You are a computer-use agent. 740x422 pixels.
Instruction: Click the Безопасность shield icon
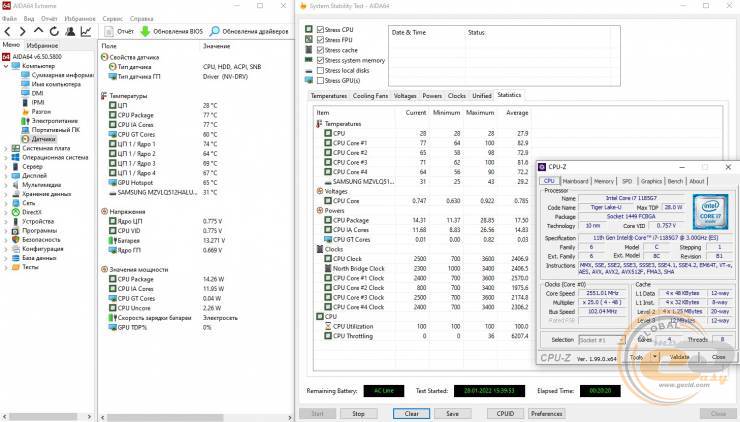click(x=15, y=240)
